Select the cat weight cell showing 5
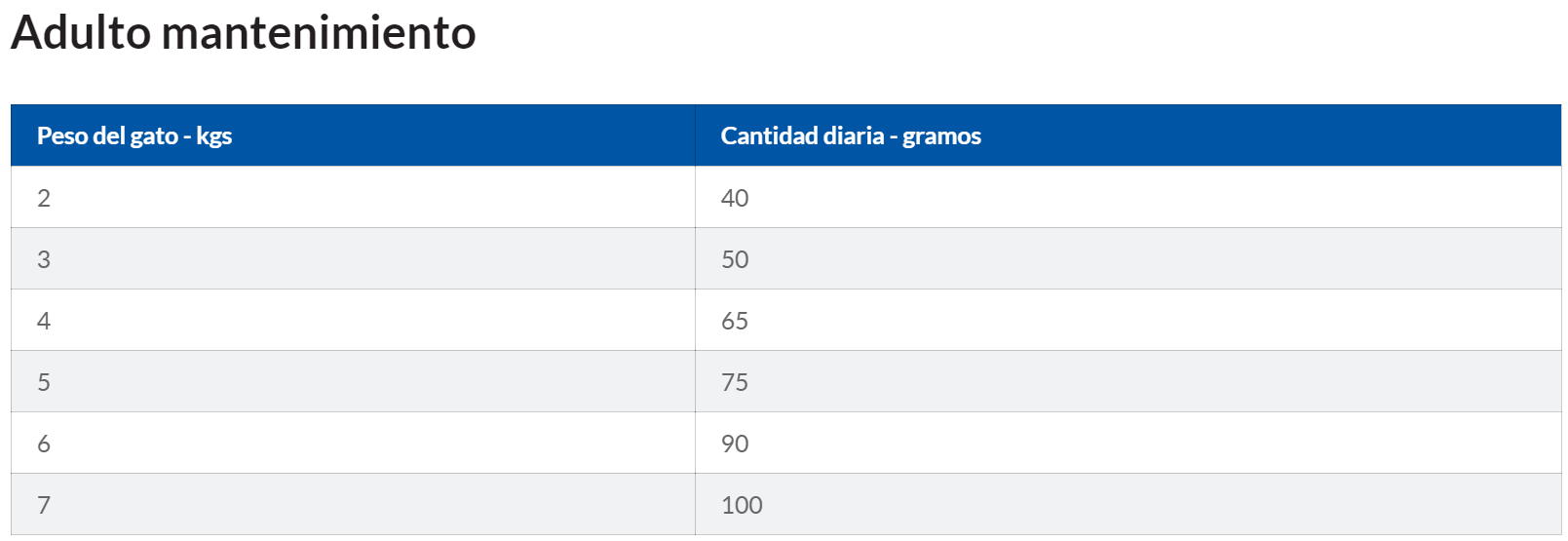The height and width of the screenshot is (541, 1568). [44, 382]
